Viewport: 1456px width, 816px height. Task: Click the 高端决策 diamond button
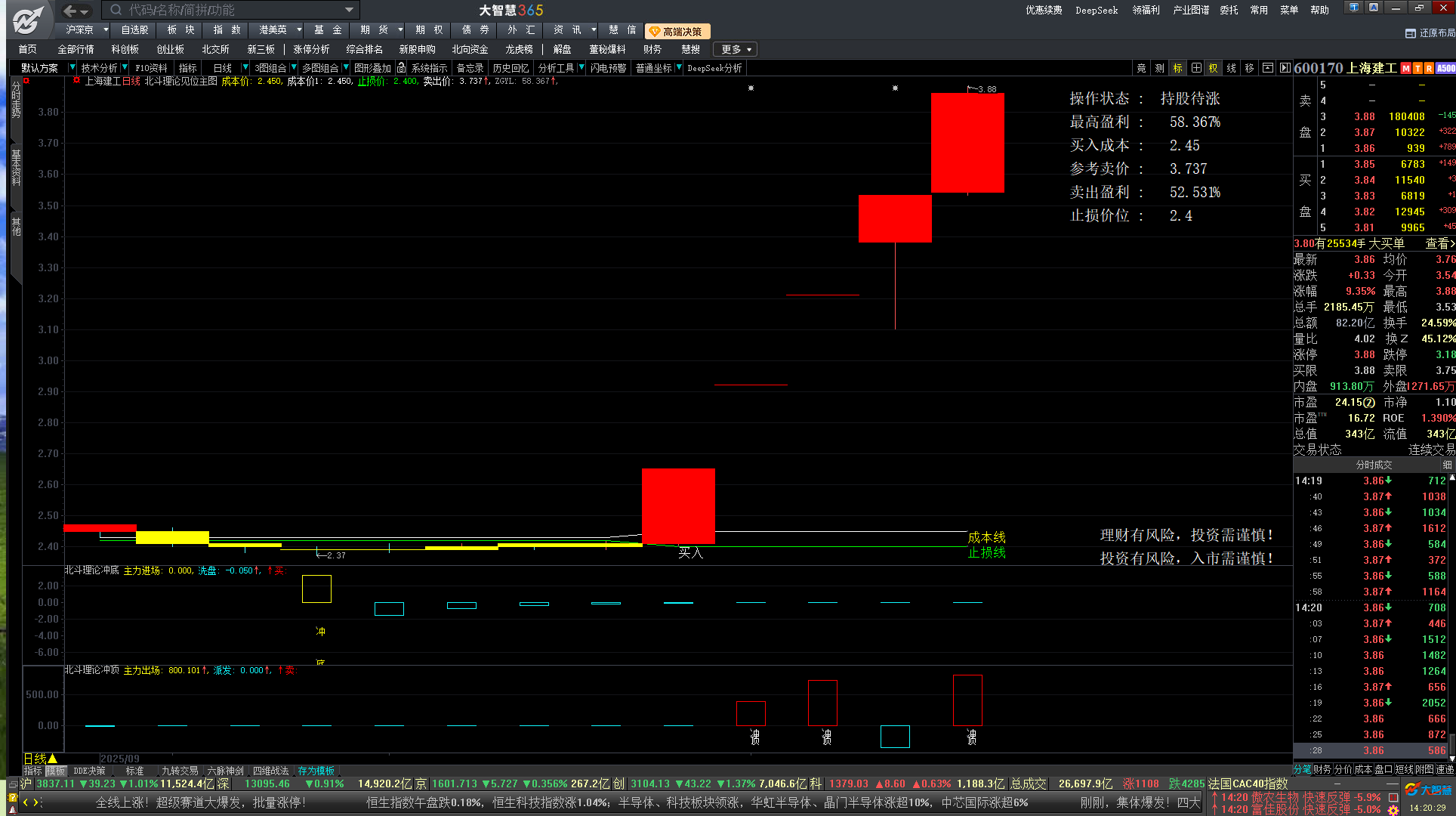(677, 31)
